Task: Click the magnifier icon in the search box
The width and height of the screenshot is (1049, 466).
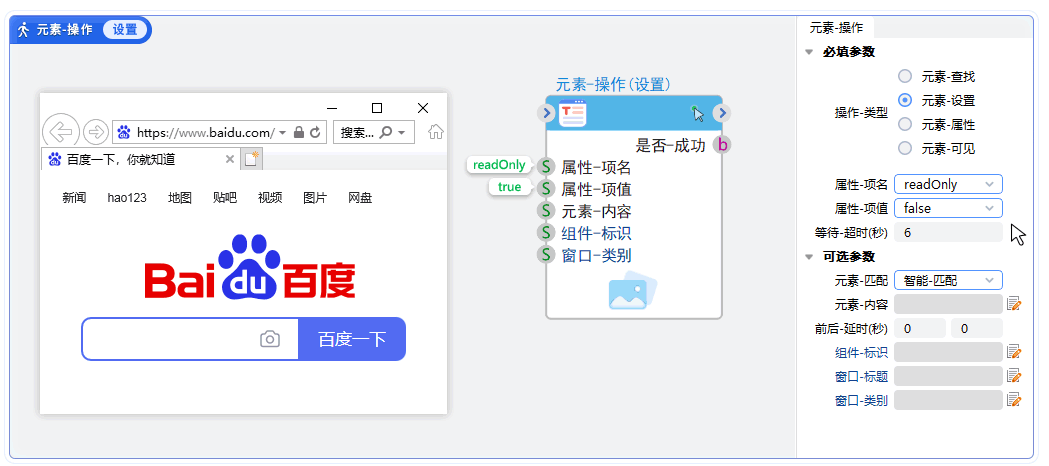Action: click(x=385, y=132)
